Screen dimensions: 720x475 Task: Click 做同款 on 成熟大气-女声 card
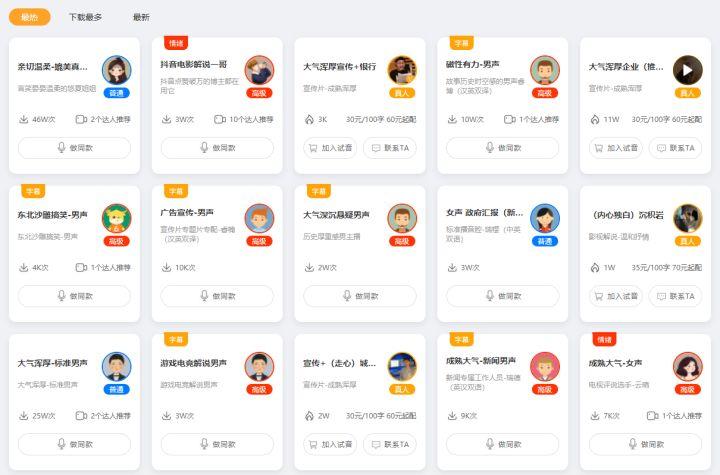click(646, 444)
